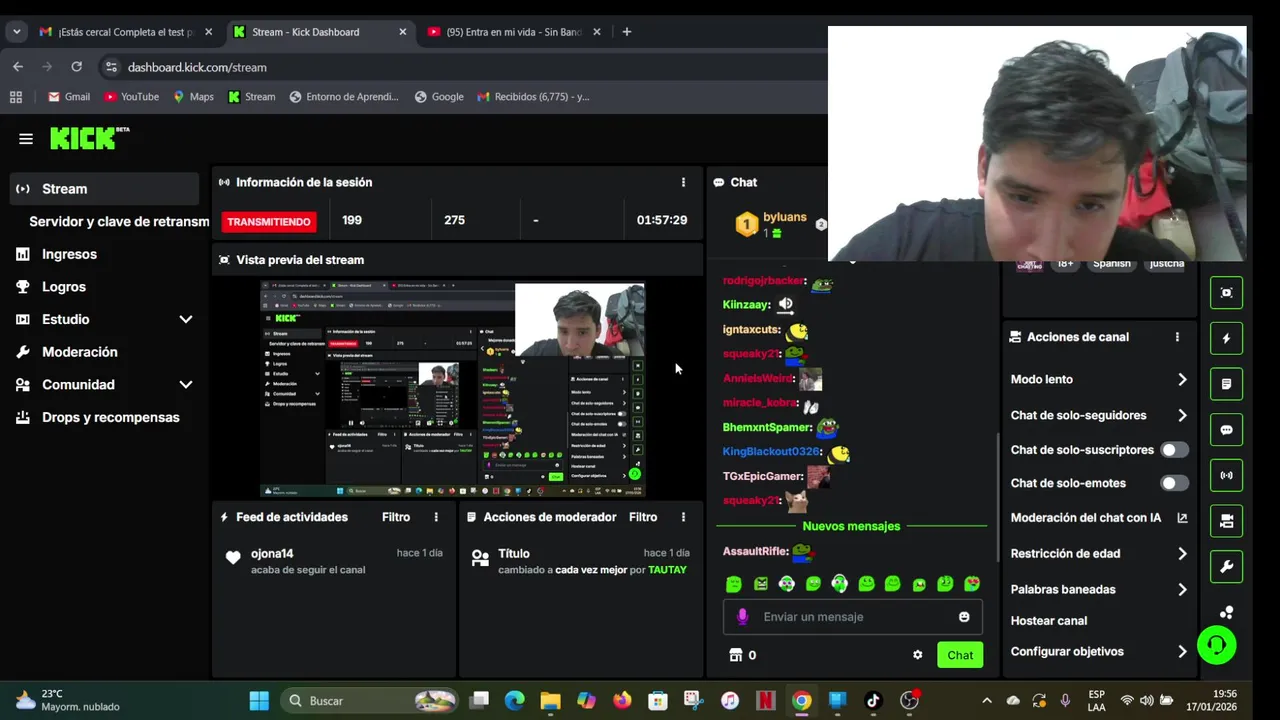Screen dimensions: 1280x720
Task: Open Acciones de canal three-dot menu
Action: click(x=1177, y=337)
